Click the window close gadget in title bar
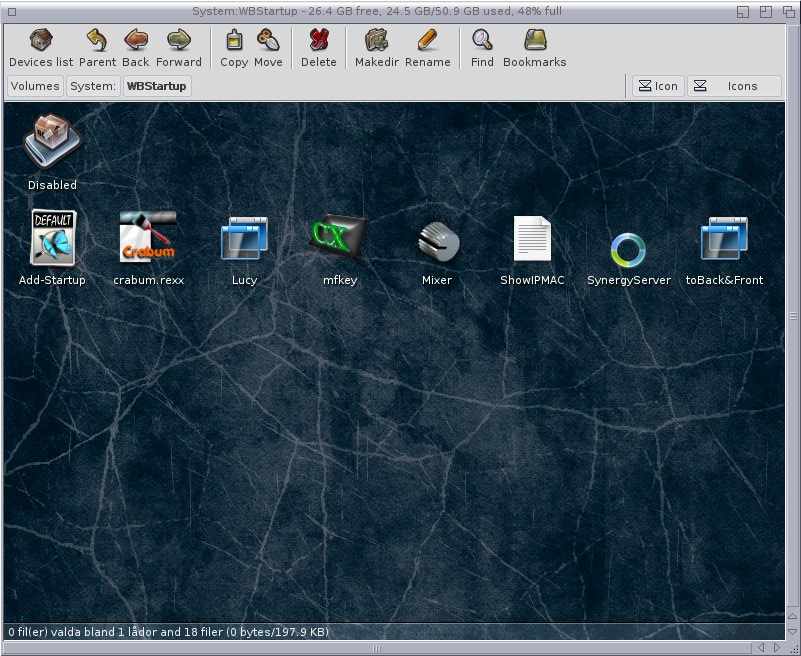 click(12, 11)
